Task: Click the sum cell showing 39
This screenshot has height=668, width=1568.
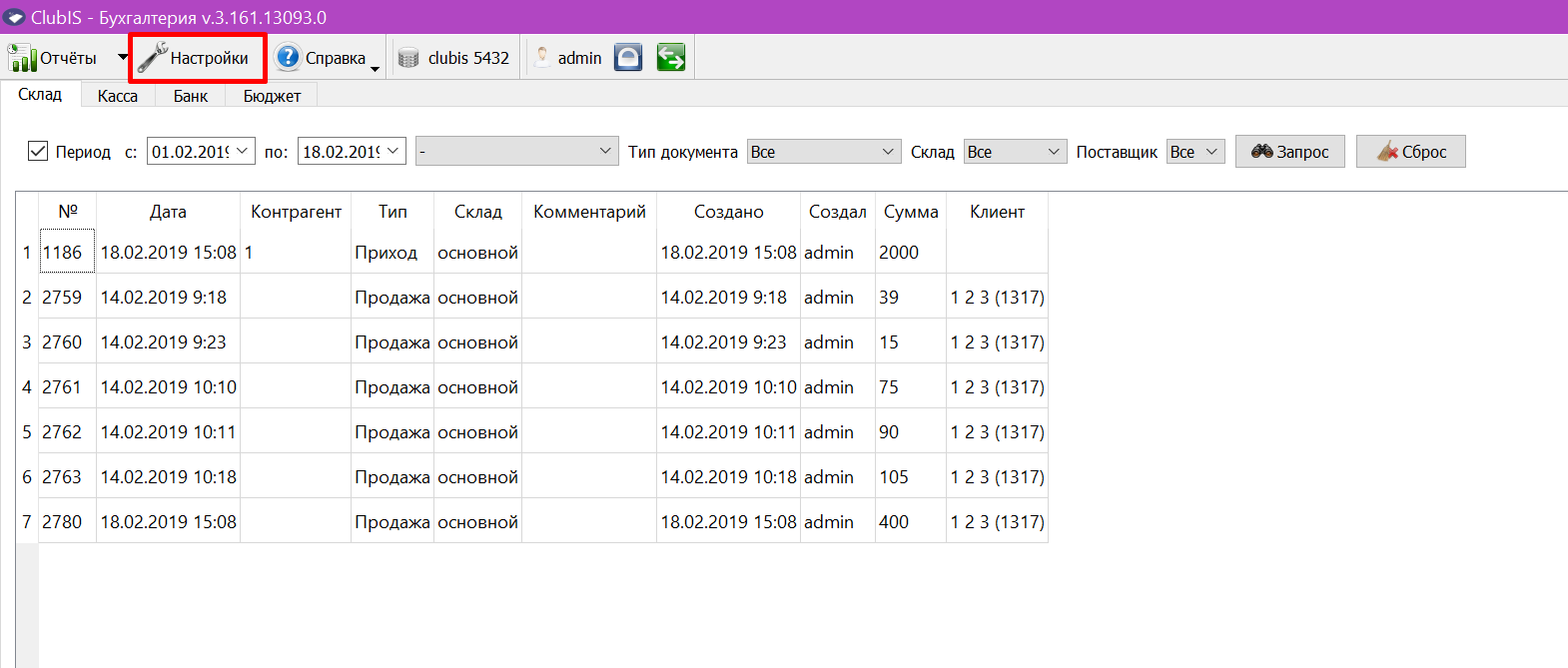Action: (x=911, y=297)
